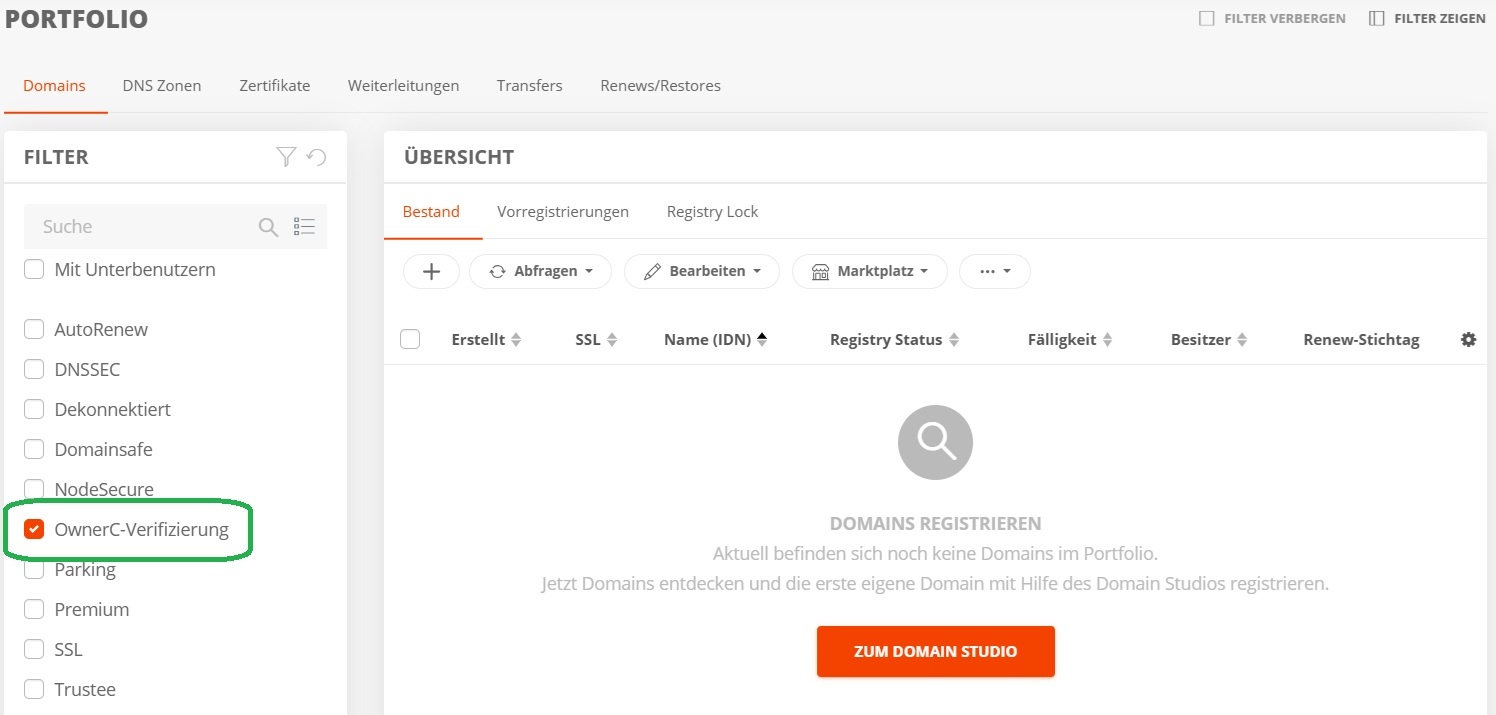
Task: Click Filter zeigen at top right
Action: click(1427, 18)
